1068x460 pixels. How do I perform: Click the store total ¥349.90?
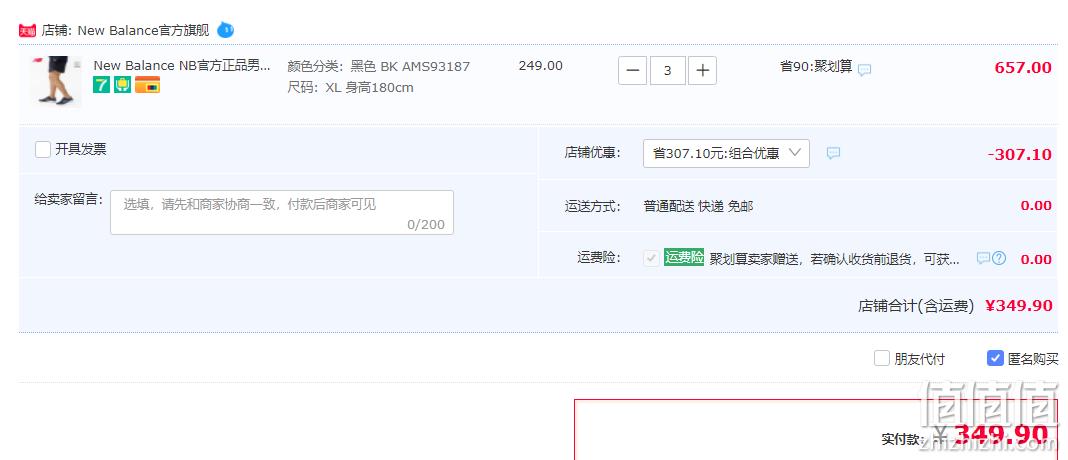point(1019,306)
